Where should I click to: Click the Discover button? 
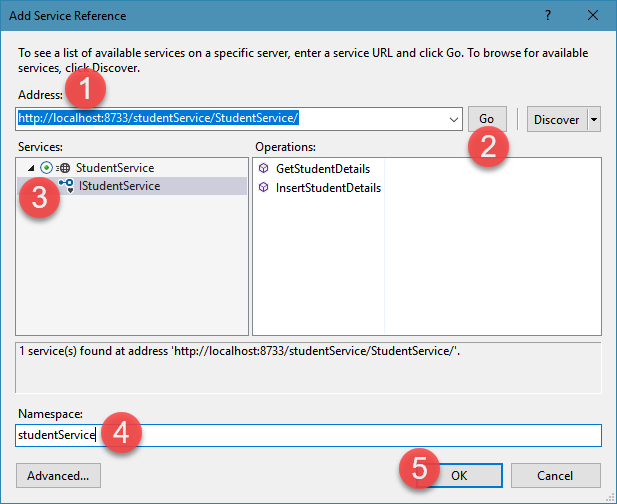(557, 119)
